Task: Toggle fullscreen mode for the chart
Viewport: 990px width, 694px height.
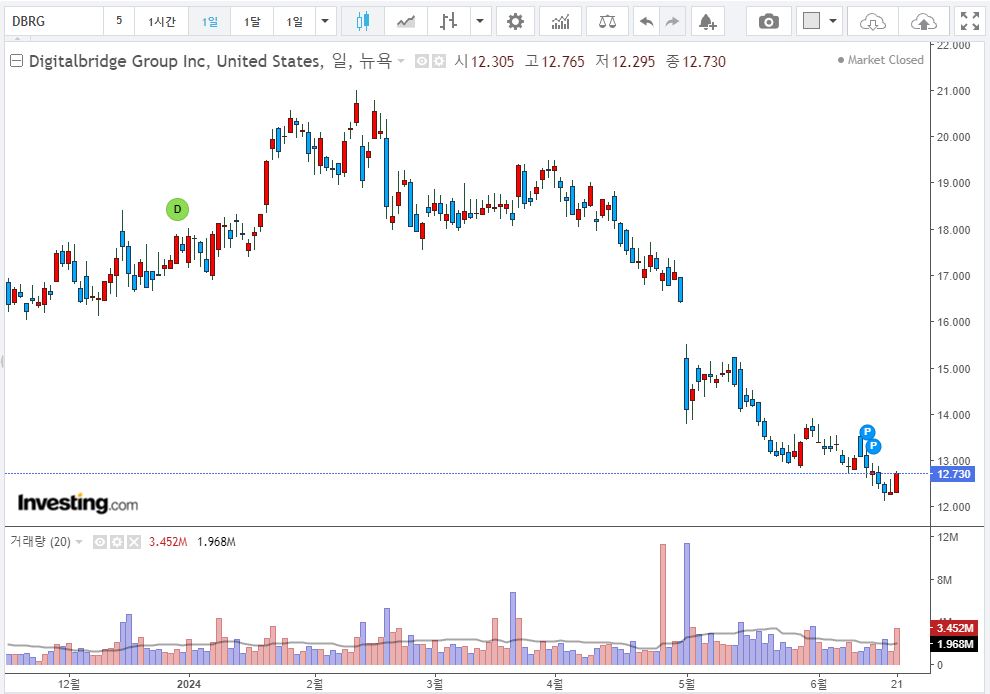Action: pyautogui.click(x=970, y=21)
